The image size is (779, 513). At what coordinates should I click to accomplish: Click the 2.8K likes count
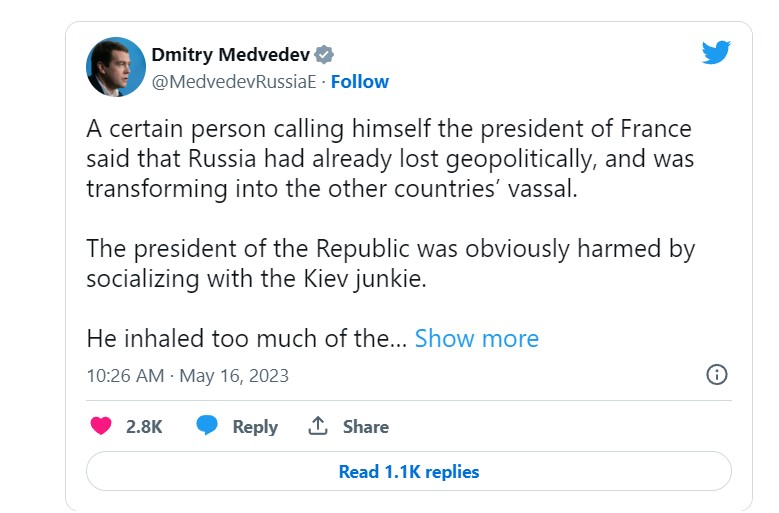tap(144, 426)
